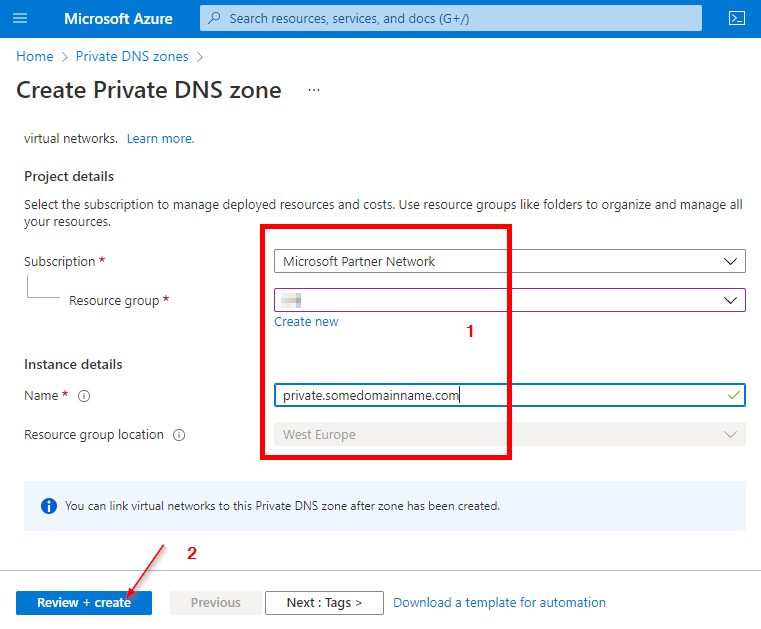Click the Name field with private.somedomainname.com
The width and height of the screenshot is (761, 629).
tap(510, 395)
